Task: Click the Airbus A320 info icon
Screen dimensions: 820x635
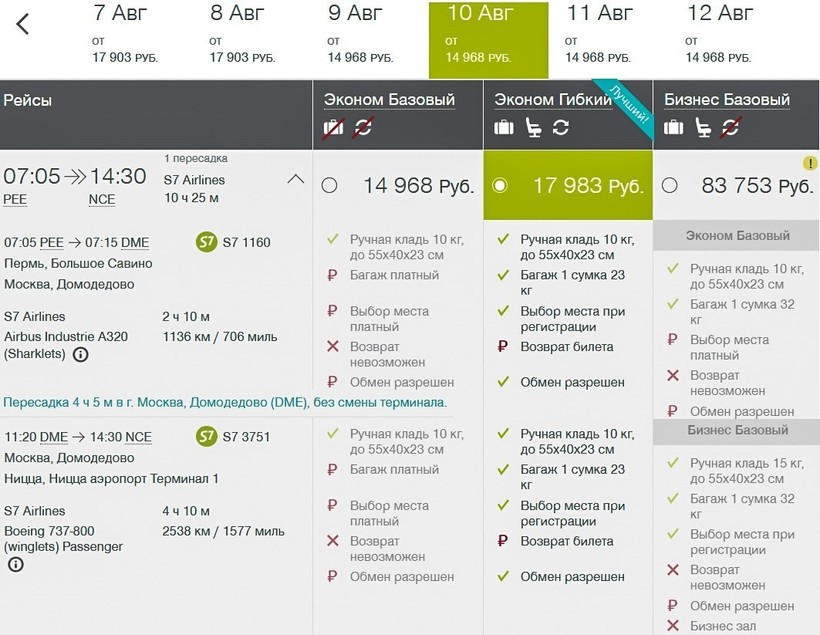Action: 80,354
